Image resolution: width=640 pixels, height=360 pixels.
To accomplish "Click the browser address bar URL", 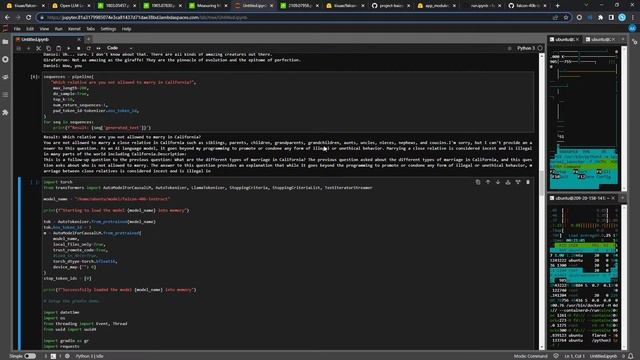I will (x=147, y=18).
